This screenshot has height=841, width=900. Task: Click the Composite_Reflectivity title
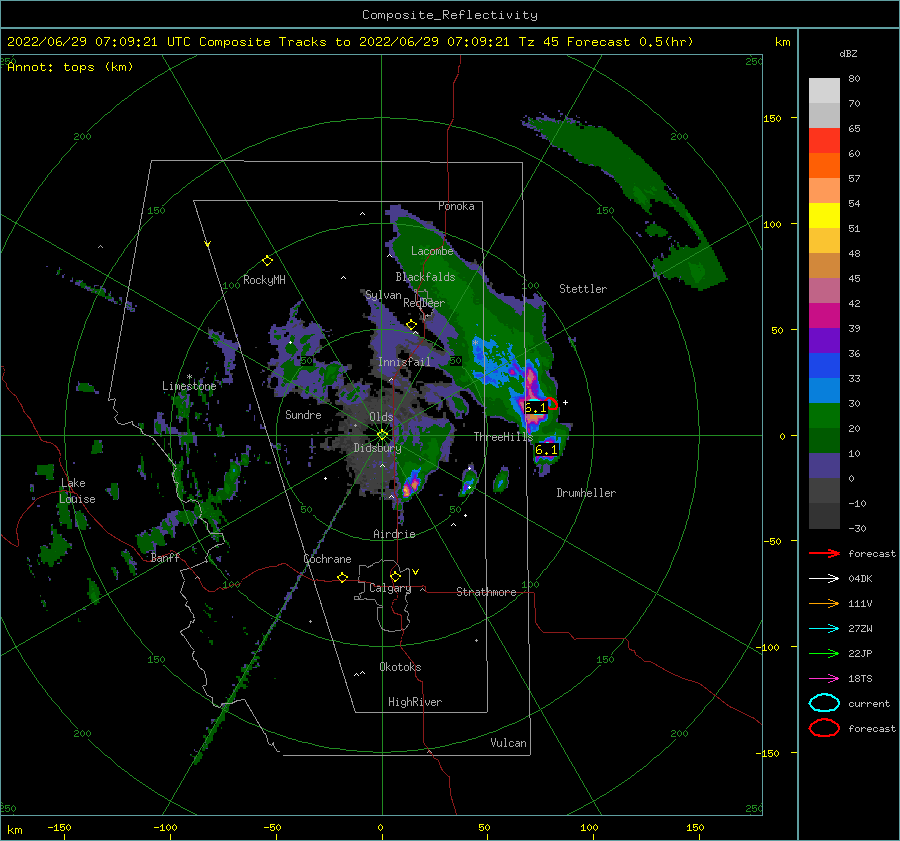pyautogui.click(x=450, y=15)
